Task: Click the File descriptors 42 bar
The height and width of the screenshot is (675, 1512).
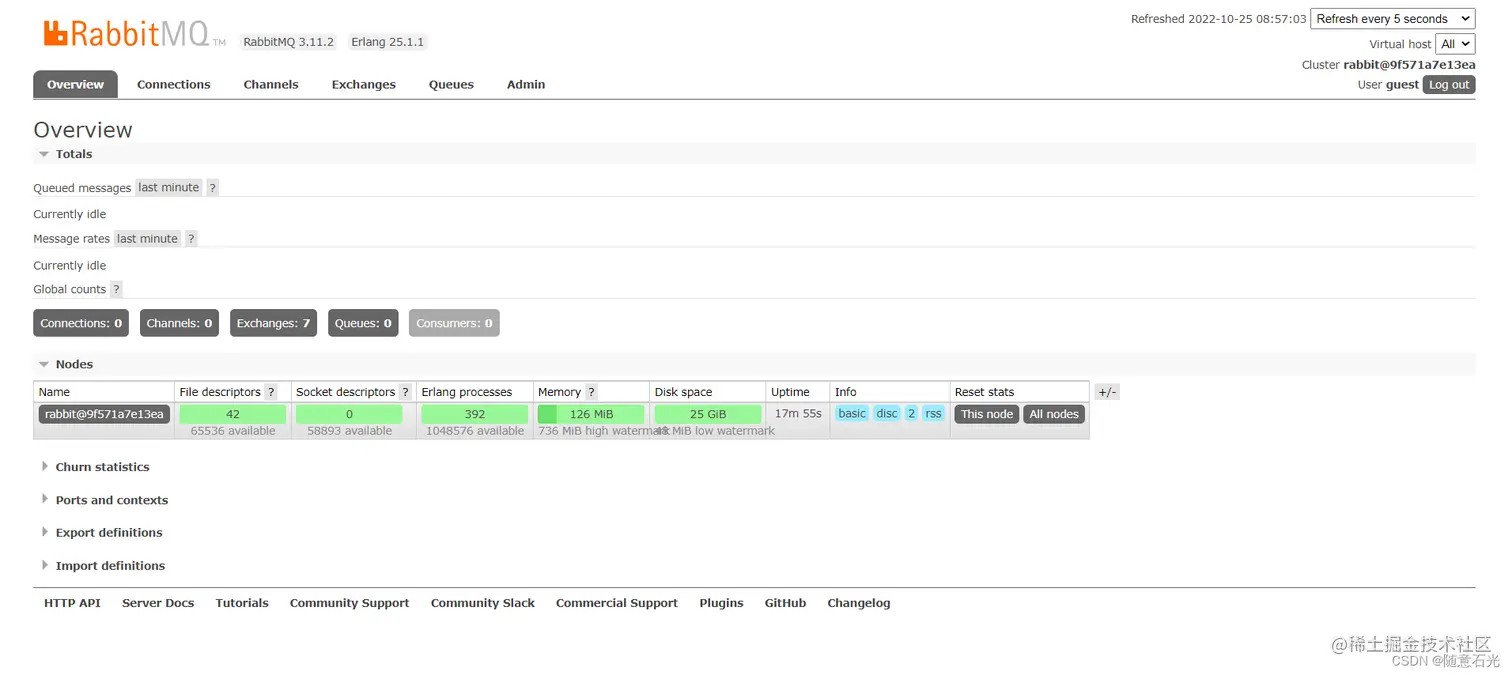Action: tap(233, 414)
